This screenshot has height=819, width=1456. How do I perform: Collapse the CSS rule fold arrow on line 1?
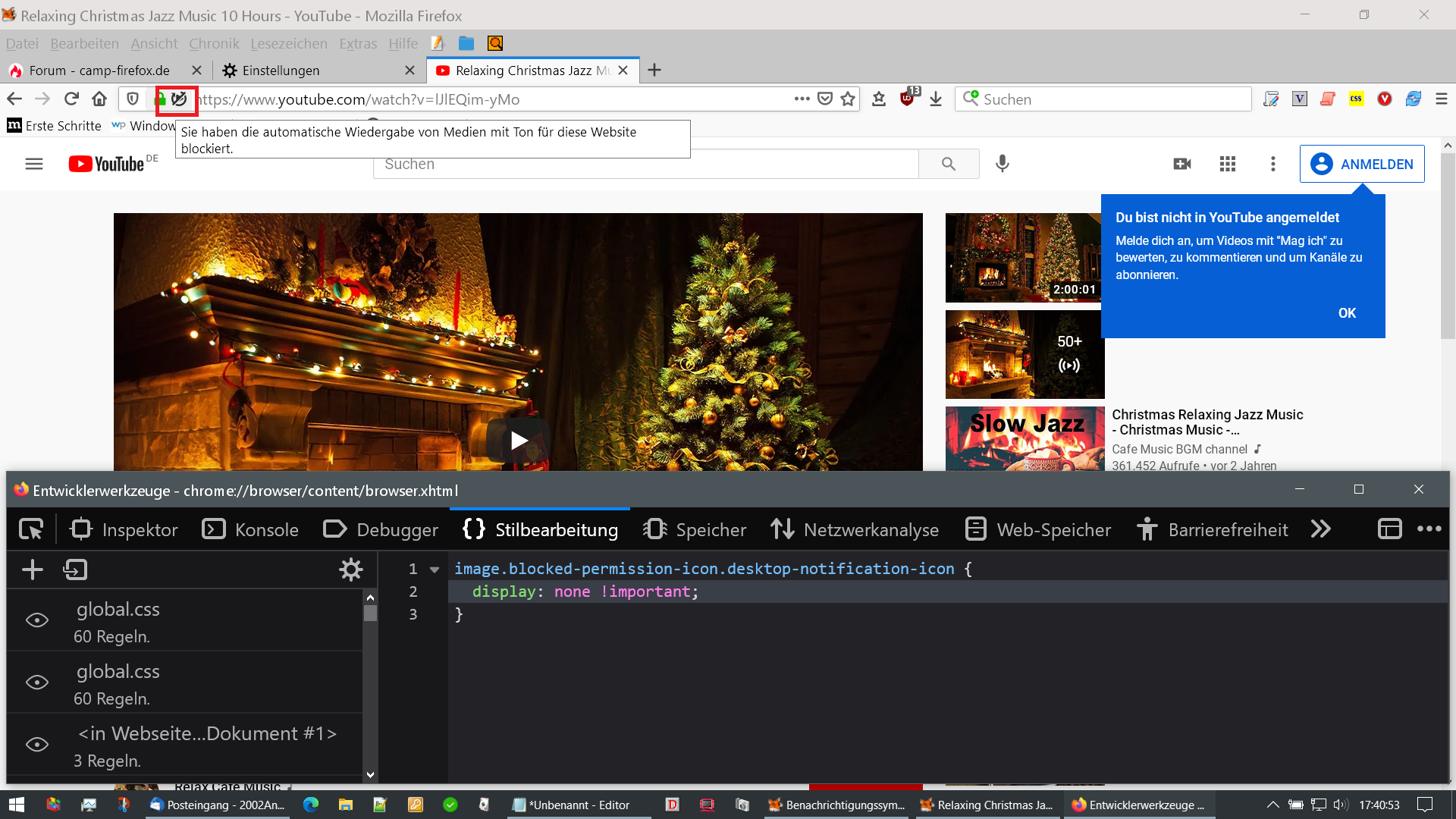coord(435,570)
